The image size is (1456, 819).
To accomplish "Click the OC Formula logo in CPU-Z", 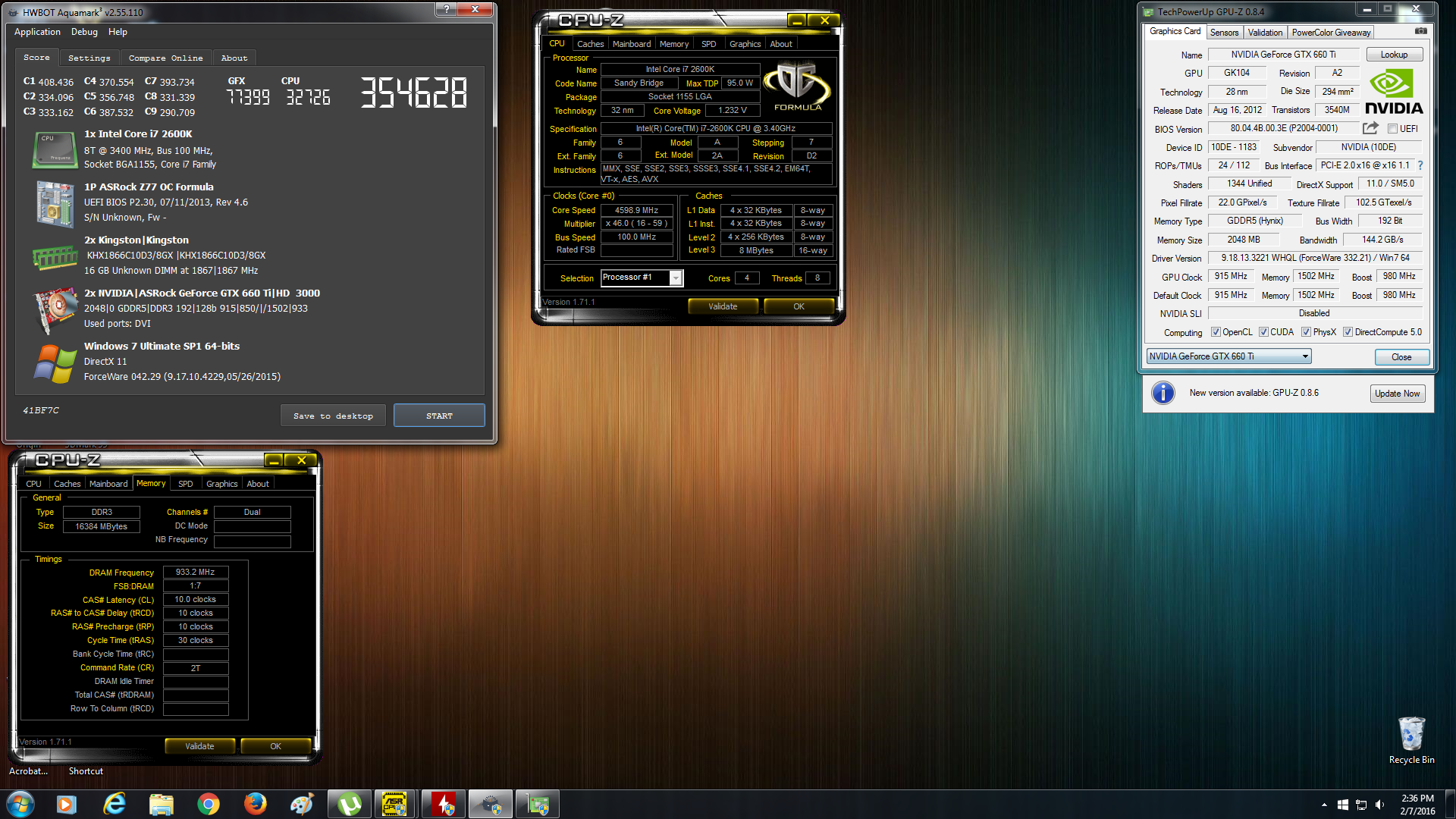I will pyautogui.click(x=796, y=86).
